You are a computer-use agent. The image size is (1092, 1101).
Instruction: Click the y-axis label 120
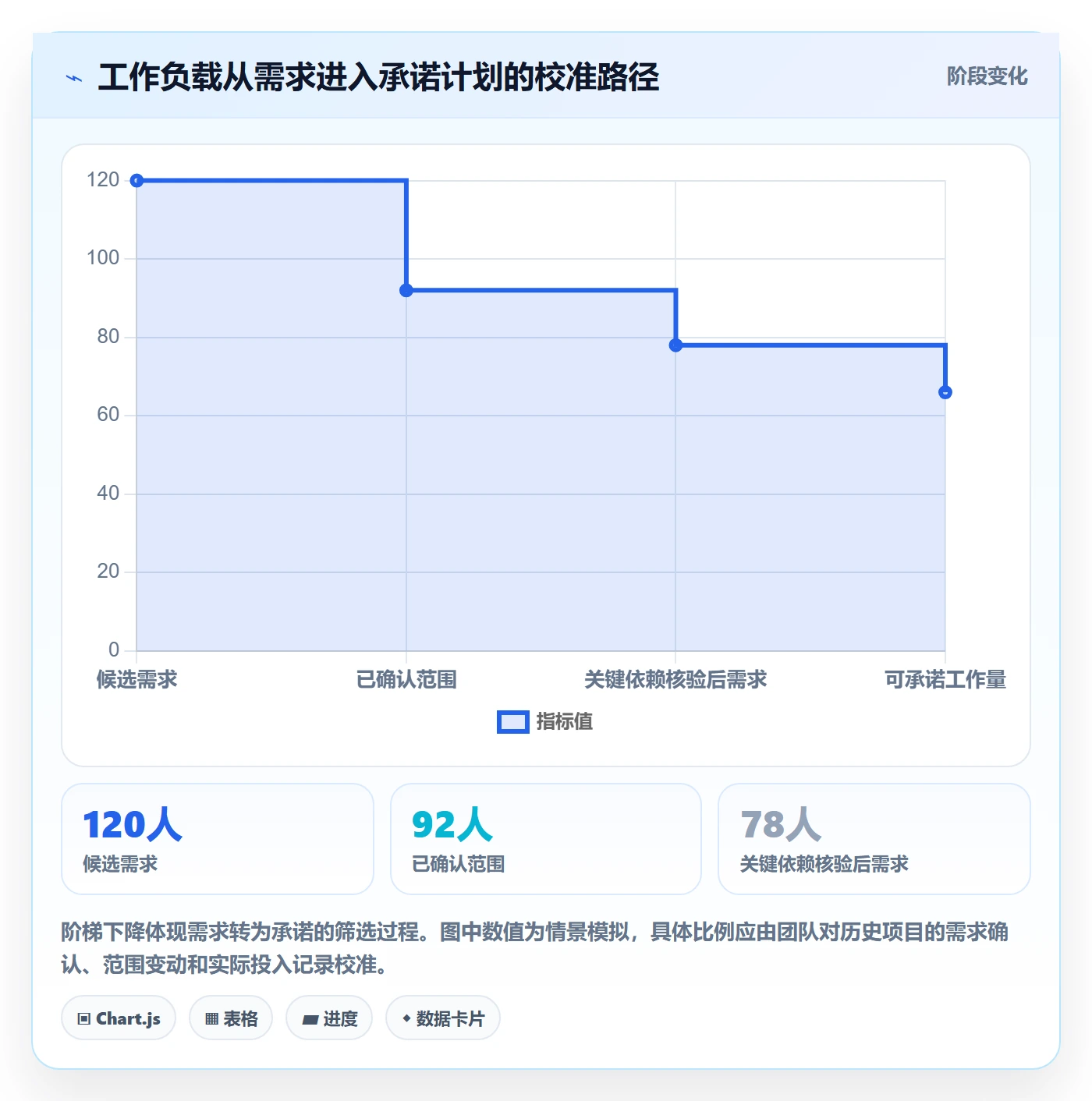[103, 180]
